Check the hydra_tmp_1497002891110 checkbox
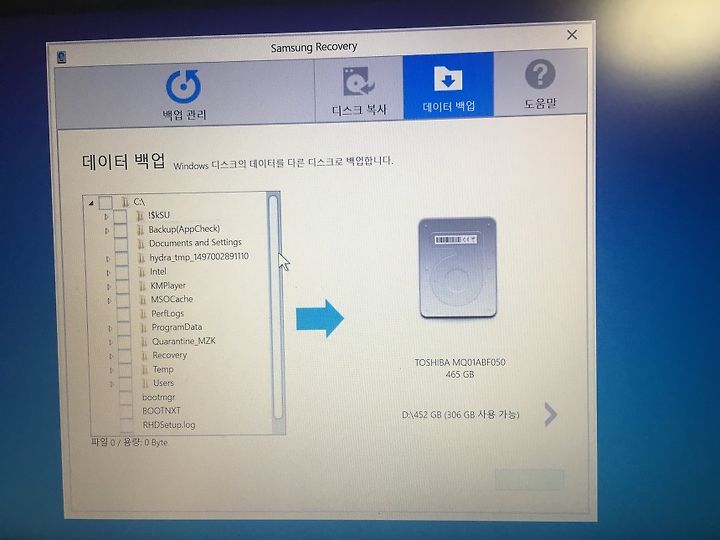720x540 pixels. pyautogui.click(x=121, y=259)
